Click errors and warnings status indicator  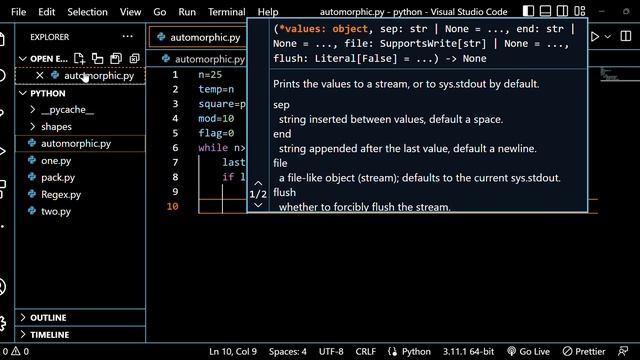pos(16,351)
